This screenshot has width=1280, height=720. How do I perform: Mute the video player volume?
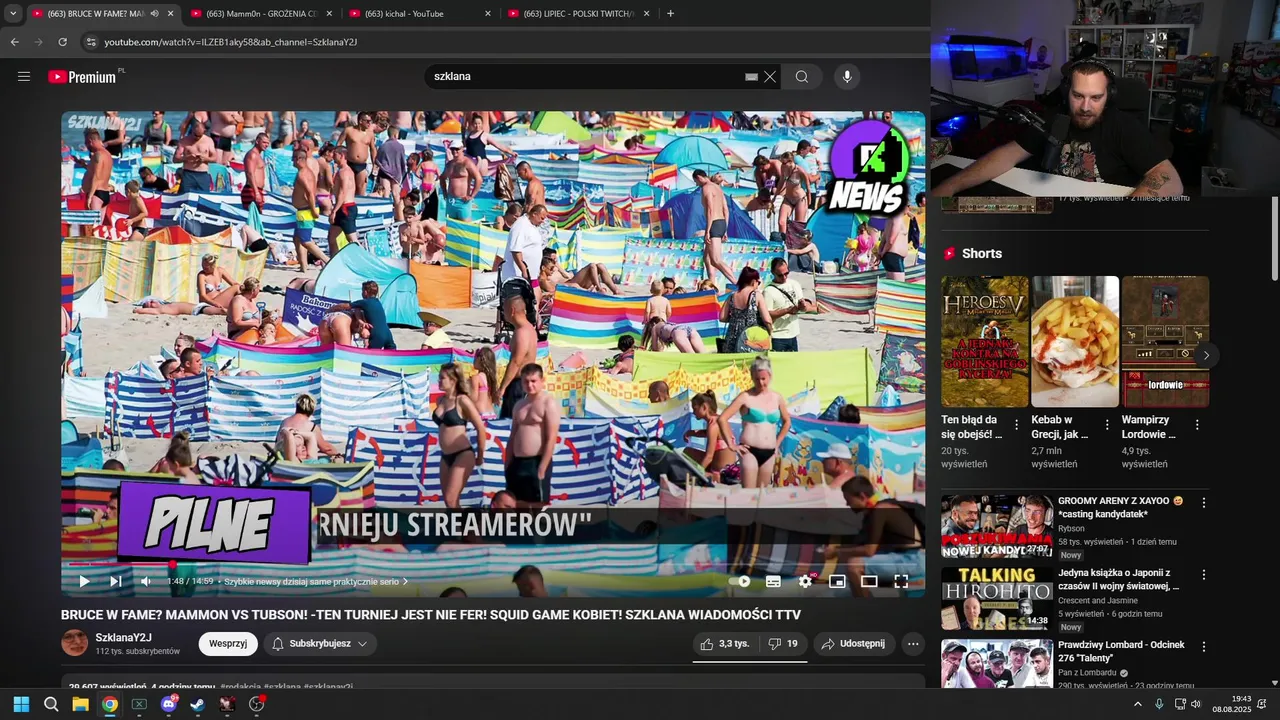146,581
